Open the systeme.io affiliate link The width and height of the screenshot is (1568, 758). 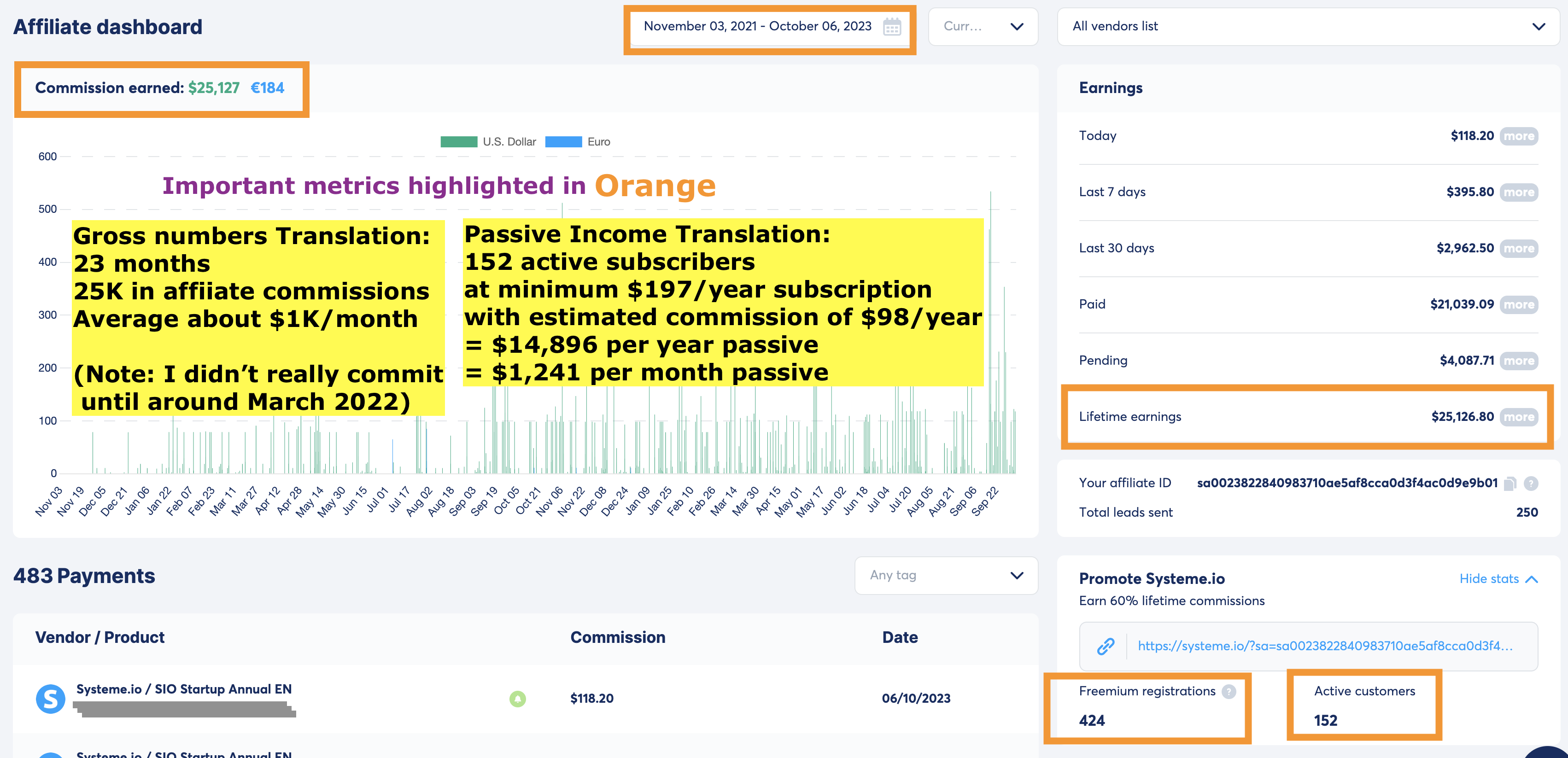(1325, 646)
